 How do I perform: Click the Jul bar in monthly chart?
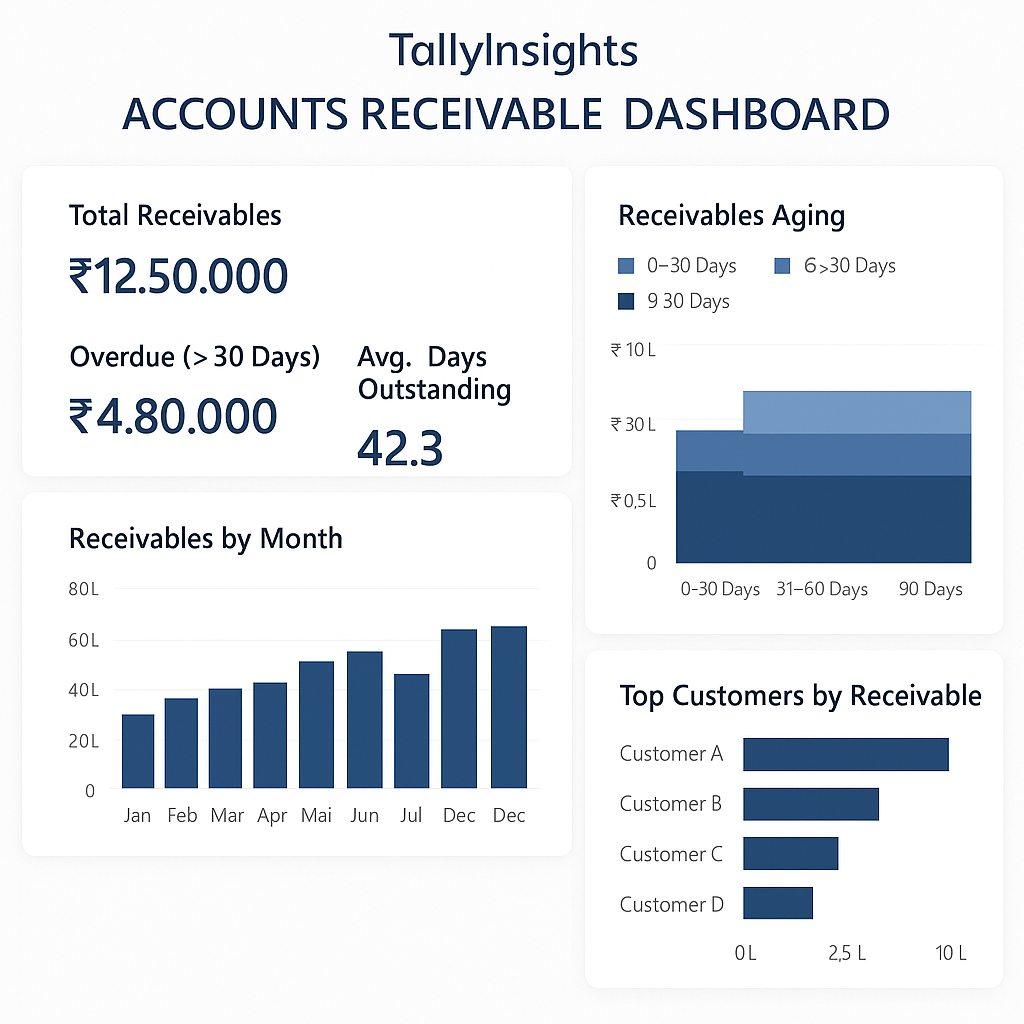tap(411, 731)
